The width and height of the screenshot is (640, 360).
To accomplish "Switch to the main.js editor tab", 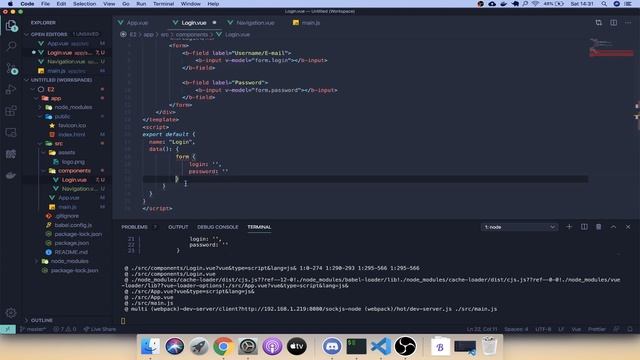I will (x=311, y=23).
